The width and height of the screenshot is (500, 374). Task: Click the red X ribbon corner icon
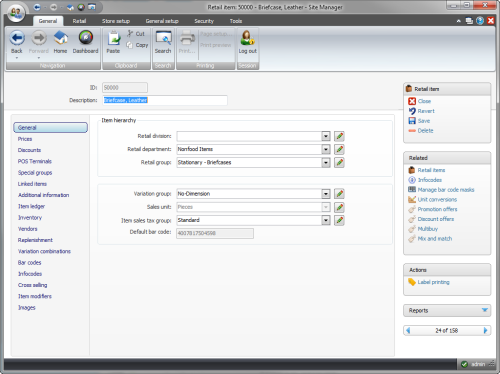point(491,21)
